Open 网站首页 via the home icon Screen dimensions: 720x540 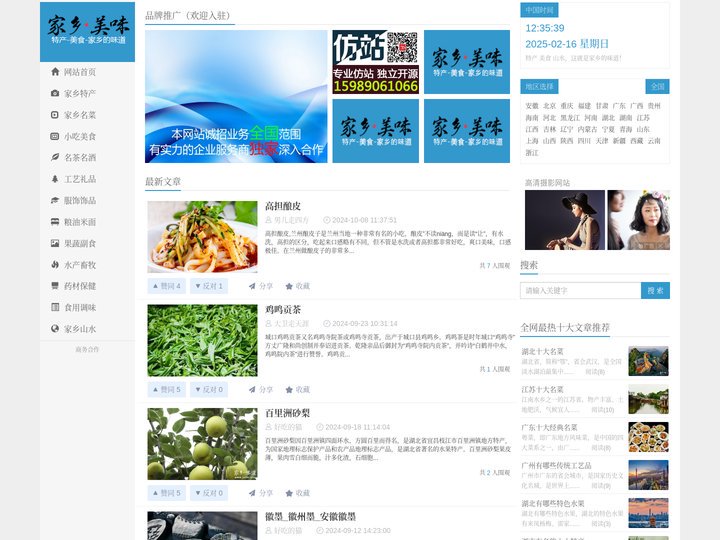tap(55, 72)
